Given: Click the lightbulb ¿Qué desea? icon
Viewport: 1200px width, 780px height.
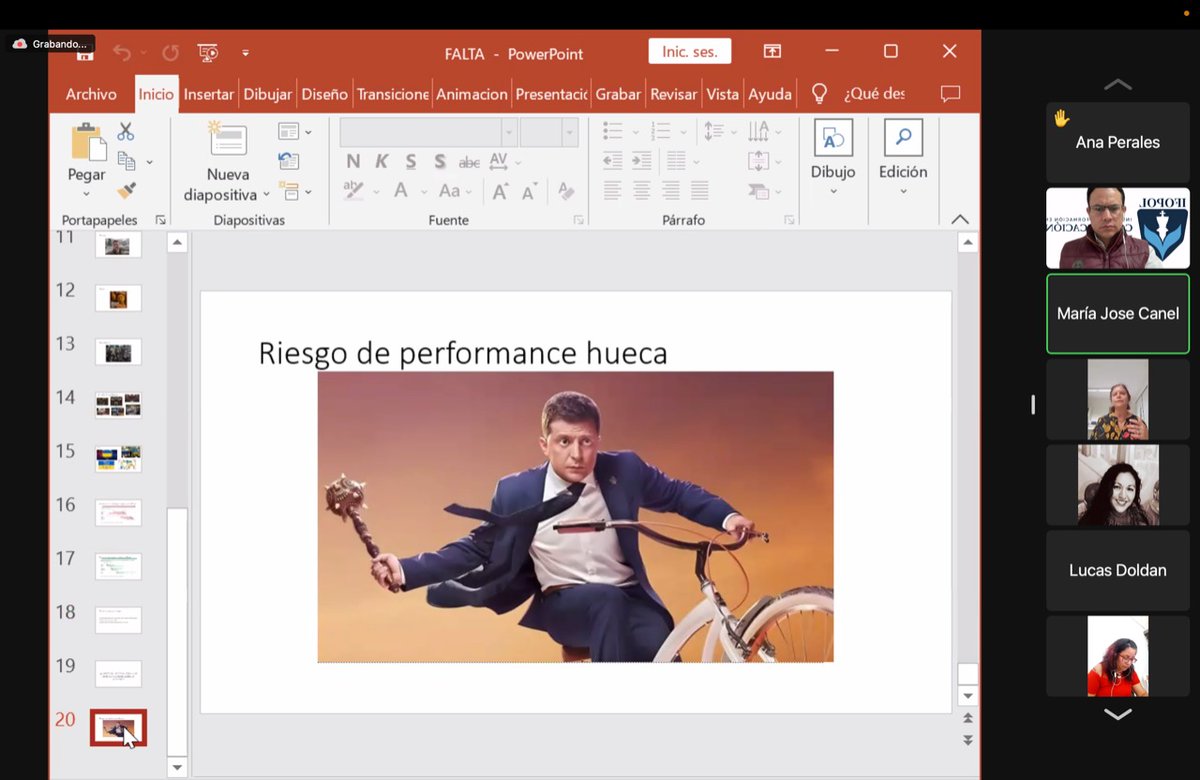Looking at the screenshot, I should [819, 94].
